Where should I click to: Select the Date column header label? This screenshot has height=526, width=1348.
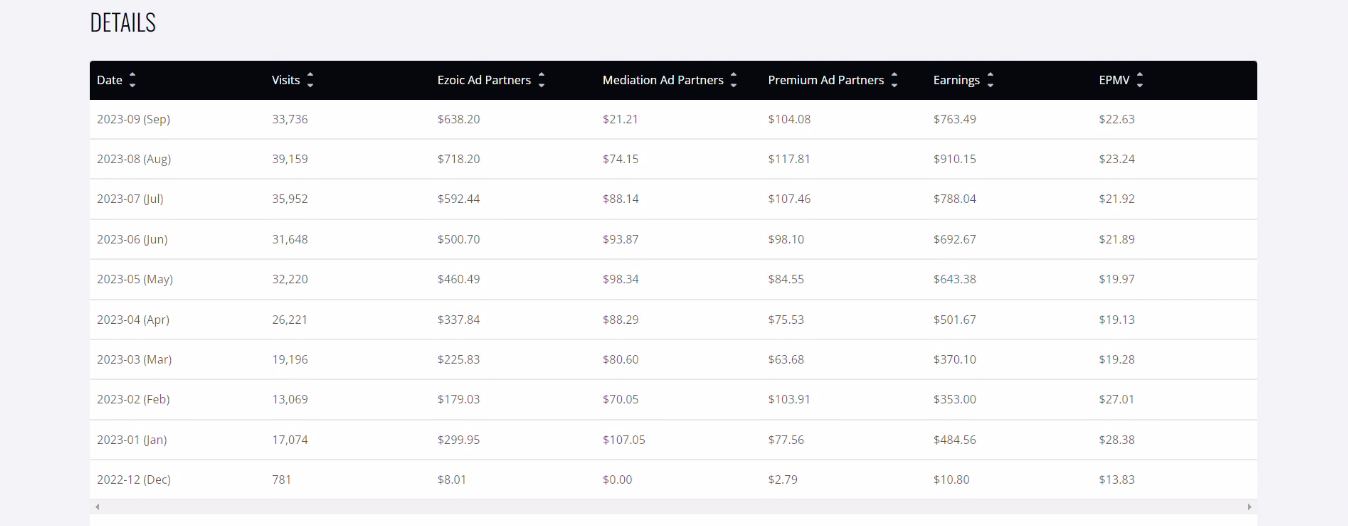click(x=109, y=80)
